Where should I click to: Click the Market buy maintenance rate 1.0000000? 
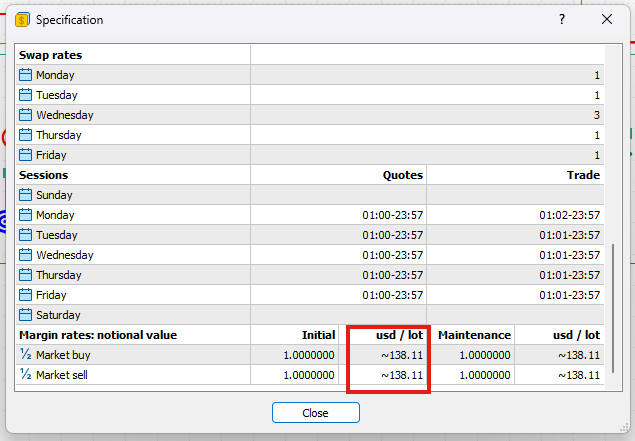pyautogui.click(x=485, y=355)
